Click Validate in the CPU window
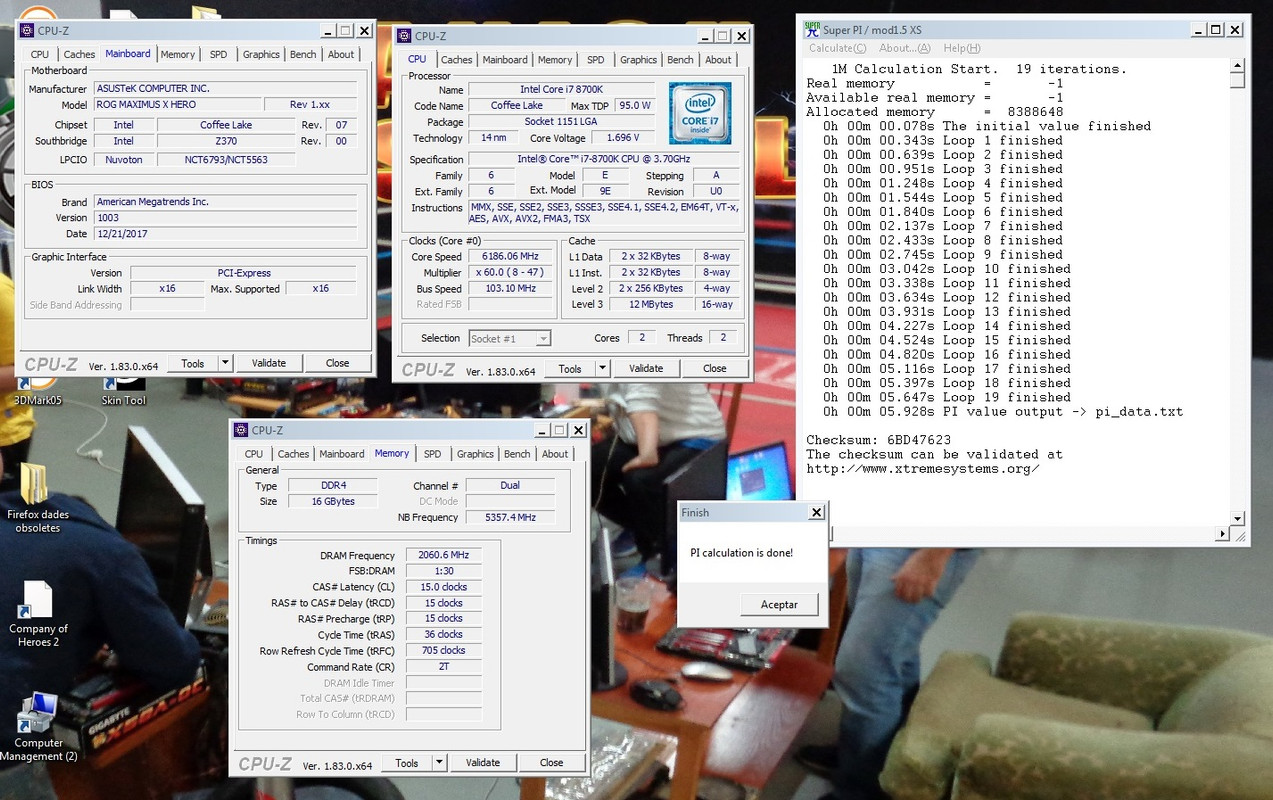 click(645, 368)
